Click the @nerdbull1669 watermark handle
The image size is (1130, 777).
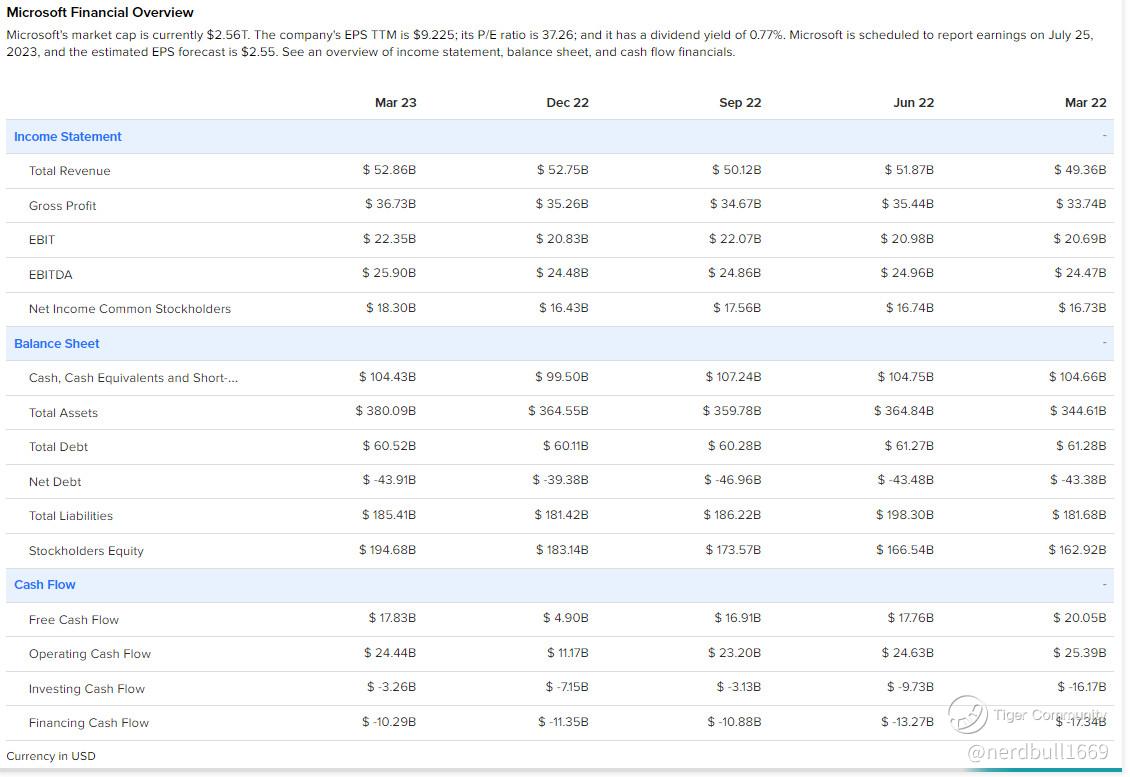tap(1038, 752)
